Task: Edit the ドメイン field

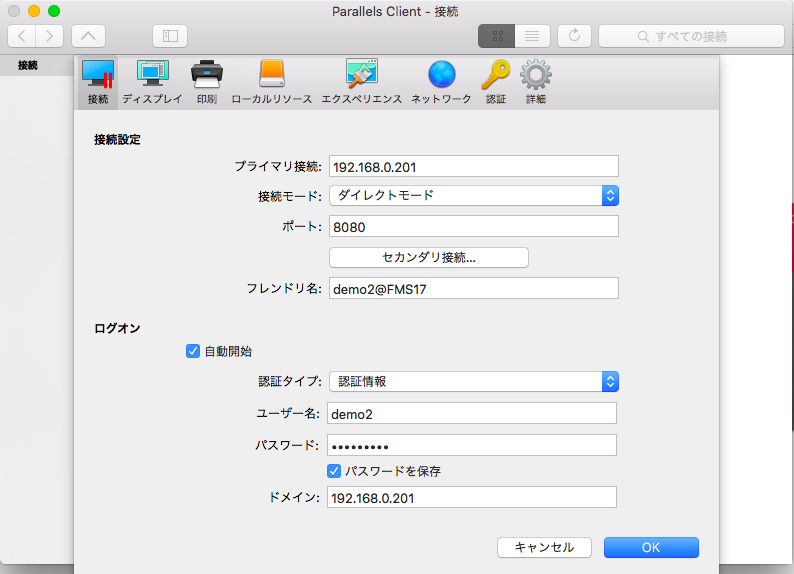Action: coord(471,498)
